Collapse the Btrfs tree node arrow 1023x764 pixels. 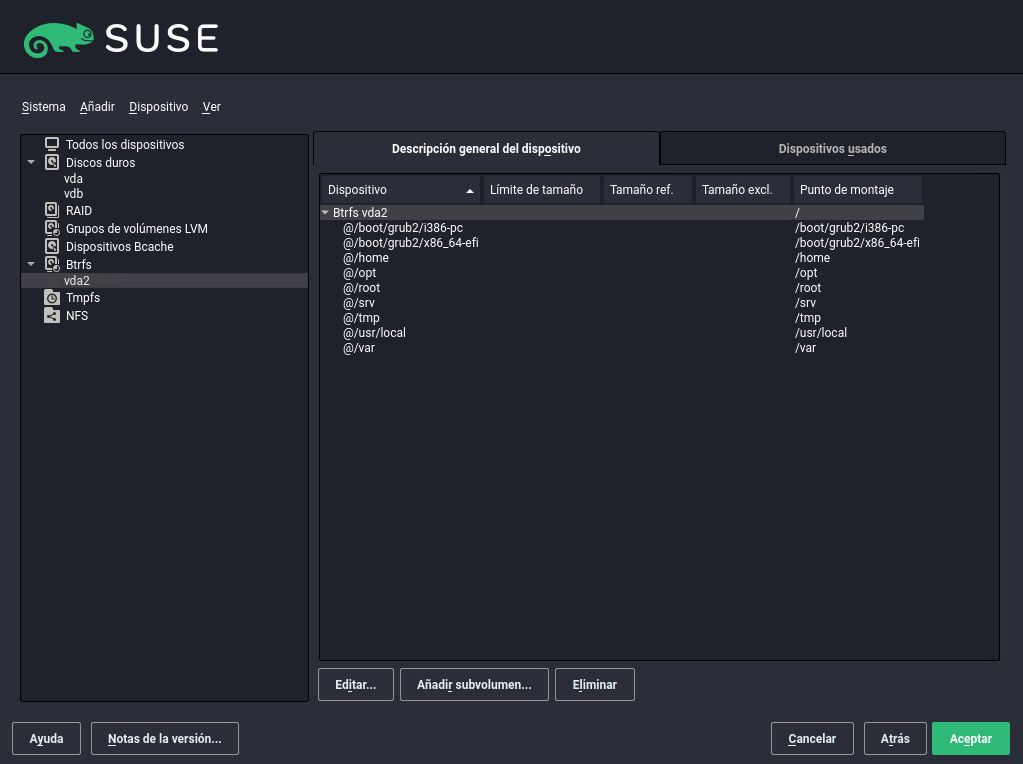[31, 264]
